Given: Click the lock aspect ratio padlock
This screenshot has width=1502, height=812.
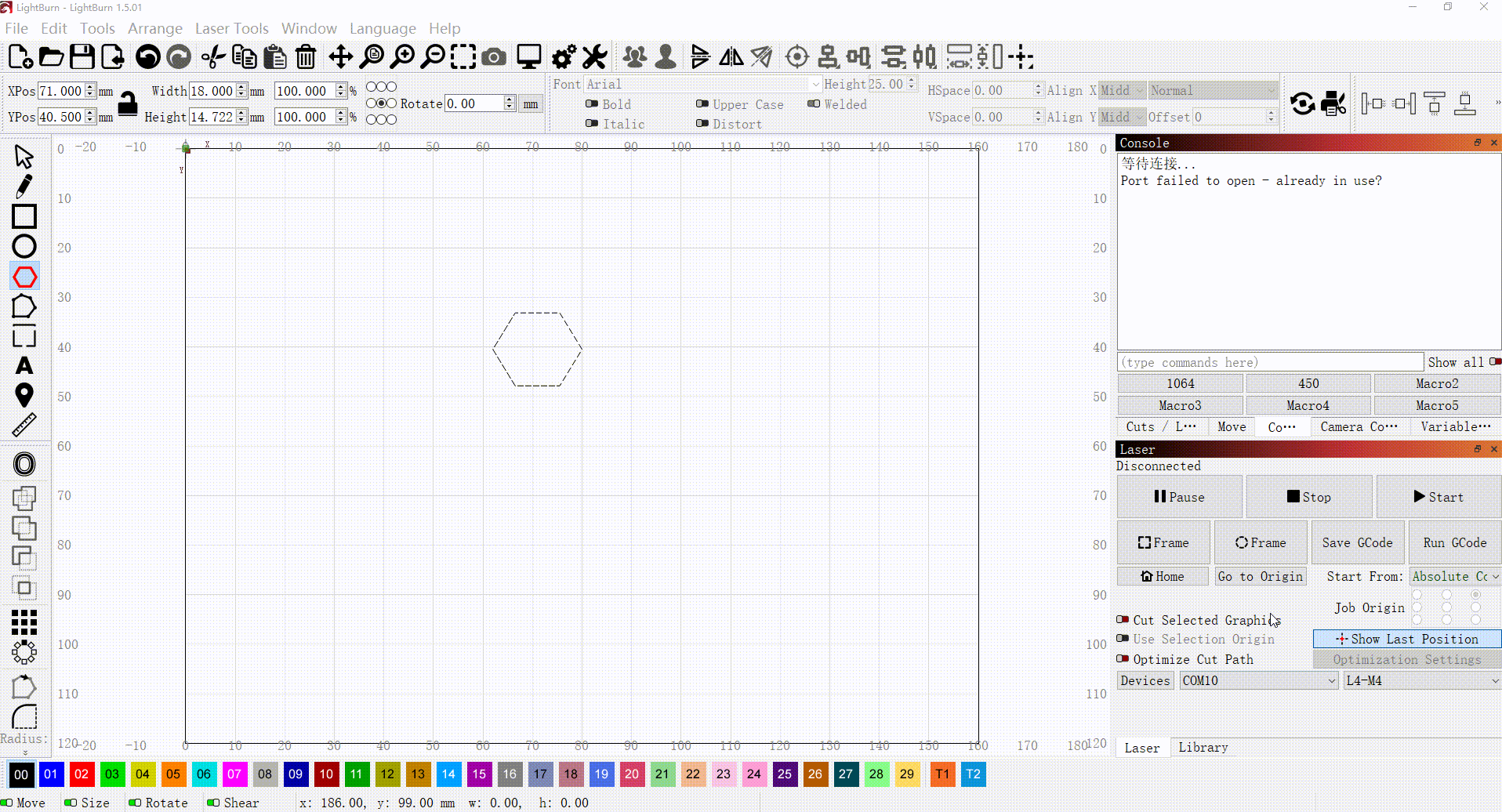Looking at the screenshot, I should [x=128, y=103].
